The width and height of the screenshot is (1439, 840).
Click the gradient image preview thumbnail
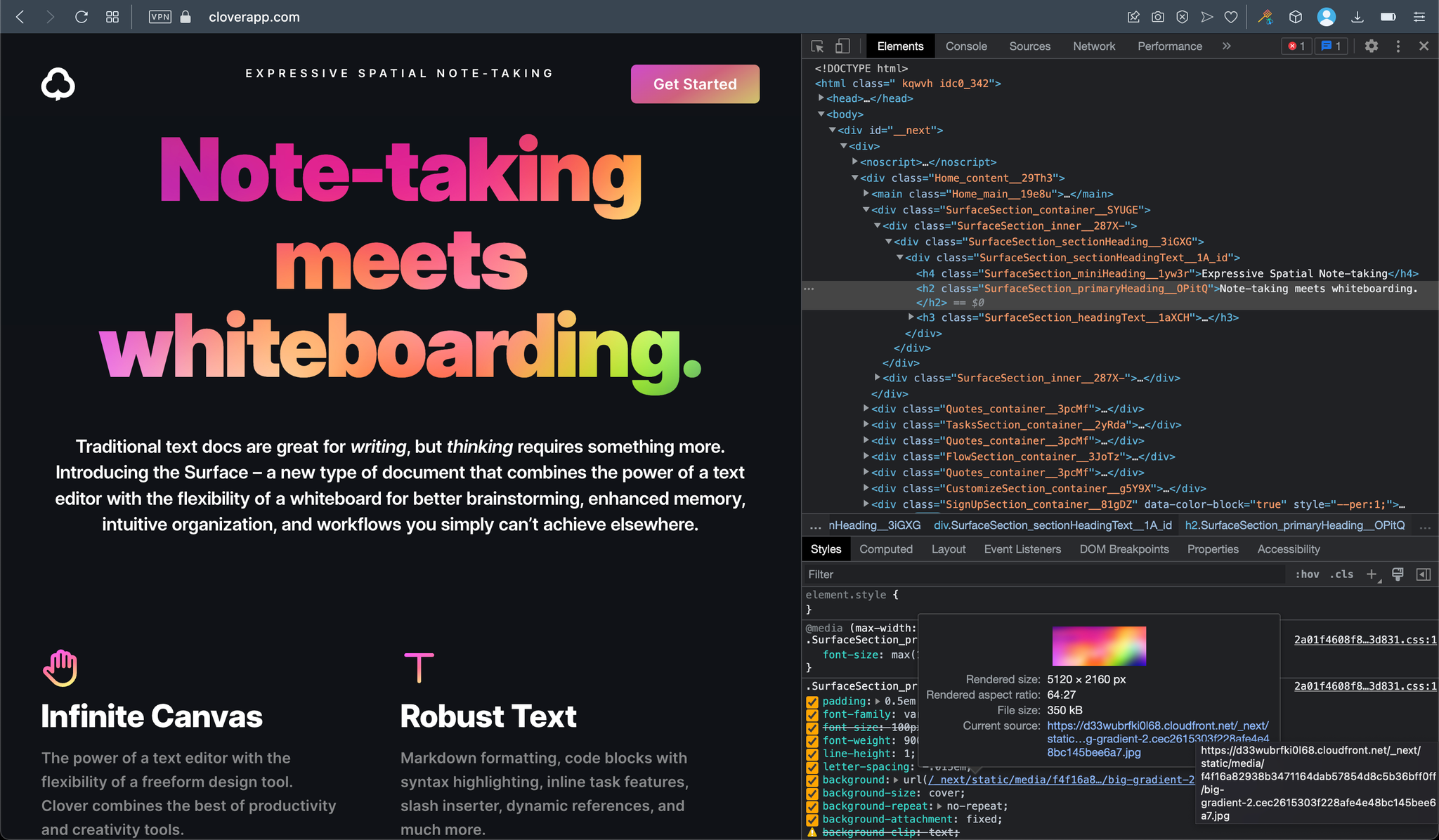(1099, 646)
